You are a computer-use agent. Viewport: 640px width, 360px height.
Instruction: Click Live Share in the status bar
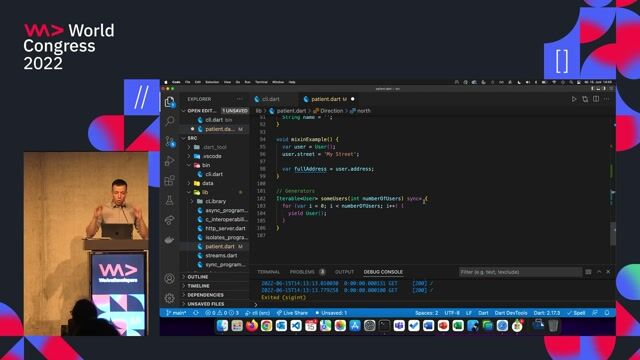(x=292, y=313)
